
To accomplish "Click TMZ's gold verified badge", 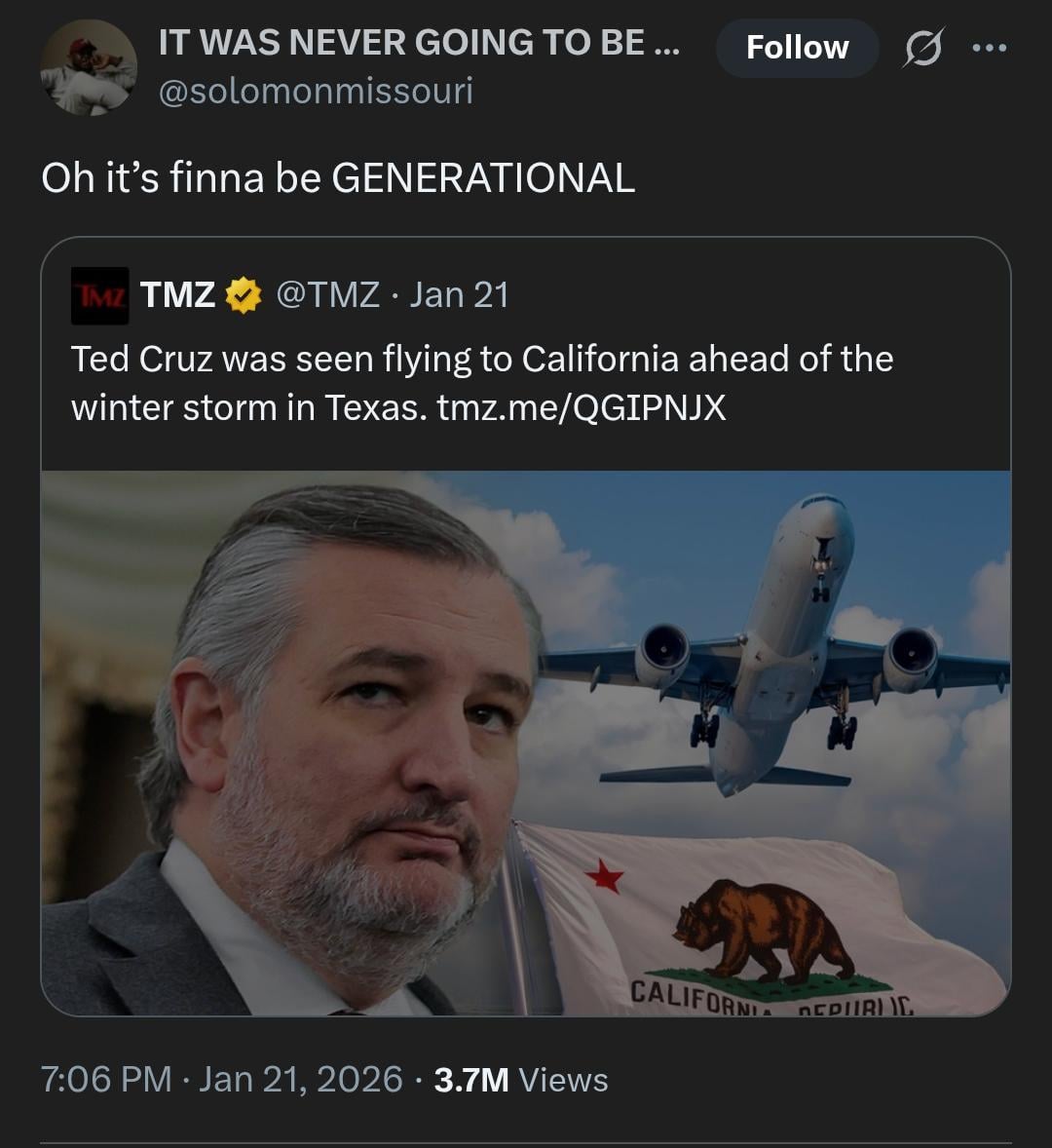I will [x=244, y=295].
